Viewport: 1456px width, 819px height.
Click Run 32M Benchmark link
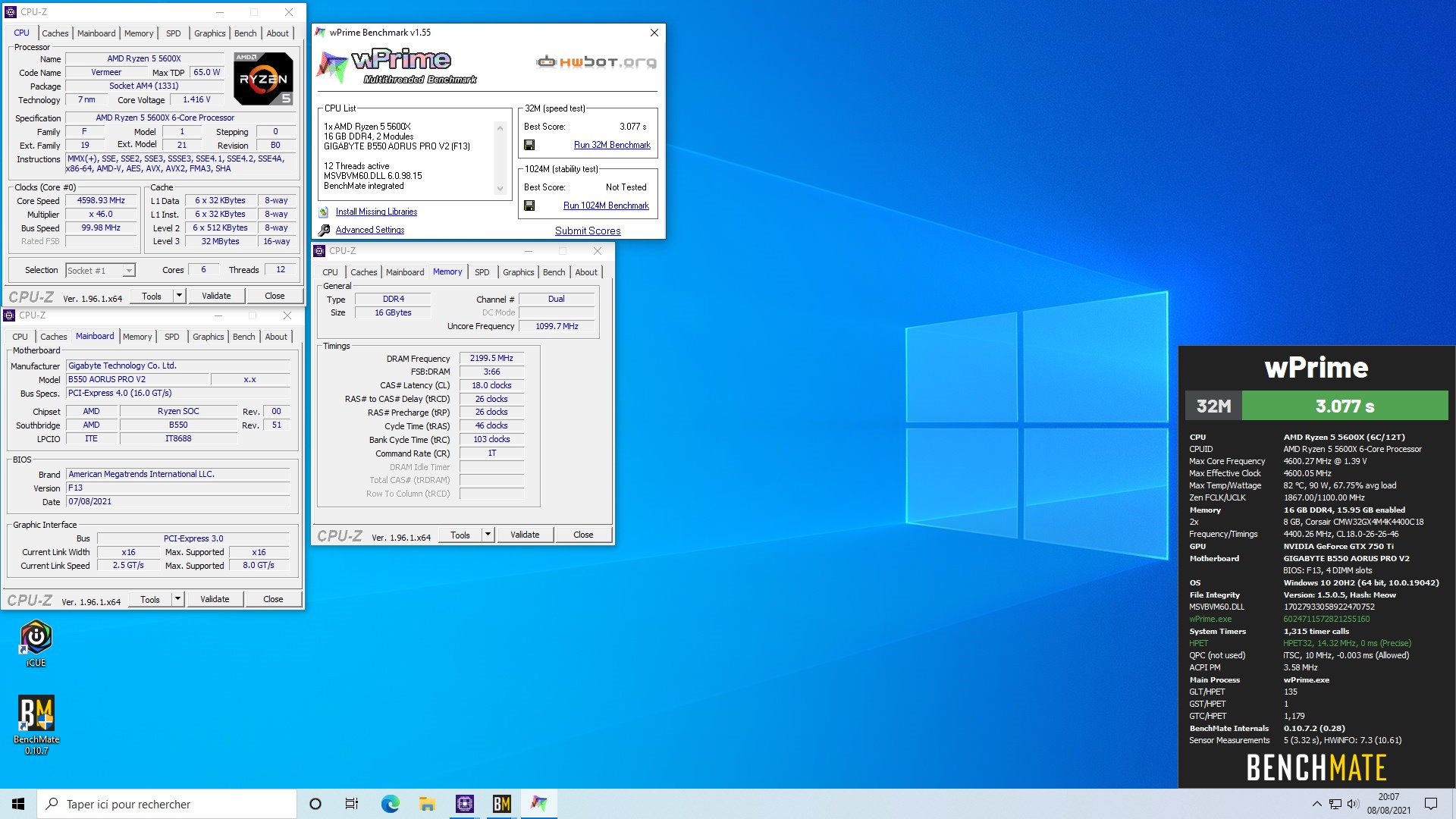pyautogui.click(x=612, y=145)
